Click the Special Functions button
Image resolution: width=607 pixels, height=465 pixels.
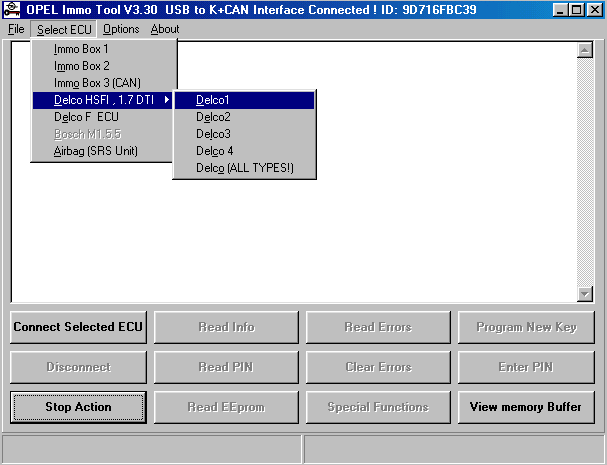(378, 407)
